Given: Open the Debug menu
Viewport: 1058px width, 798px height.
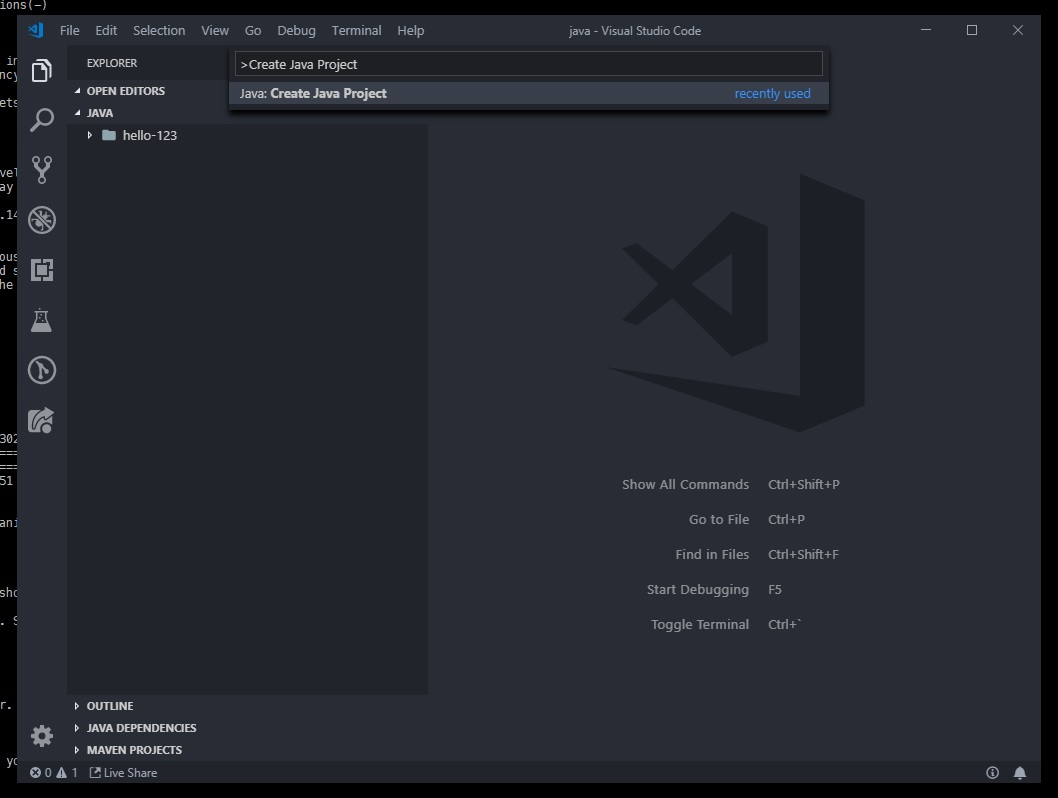Looking at the screenshot, I should pos(296,30).
